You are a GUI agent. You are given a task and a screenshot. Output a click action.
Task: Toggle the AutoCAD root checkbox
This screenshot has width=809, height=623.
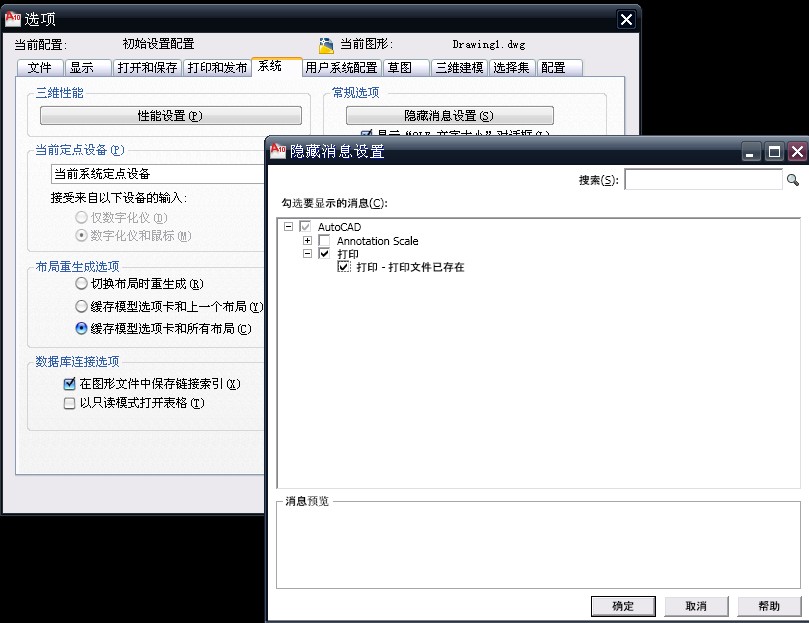tap(305, 226)
